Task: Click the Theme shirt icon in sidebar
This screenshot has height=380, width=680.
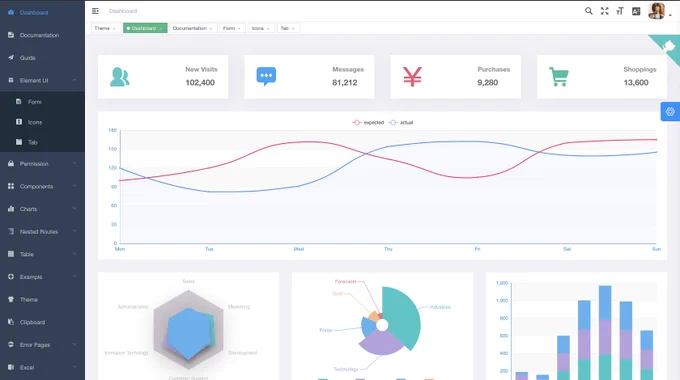Action: coord(11,299)
